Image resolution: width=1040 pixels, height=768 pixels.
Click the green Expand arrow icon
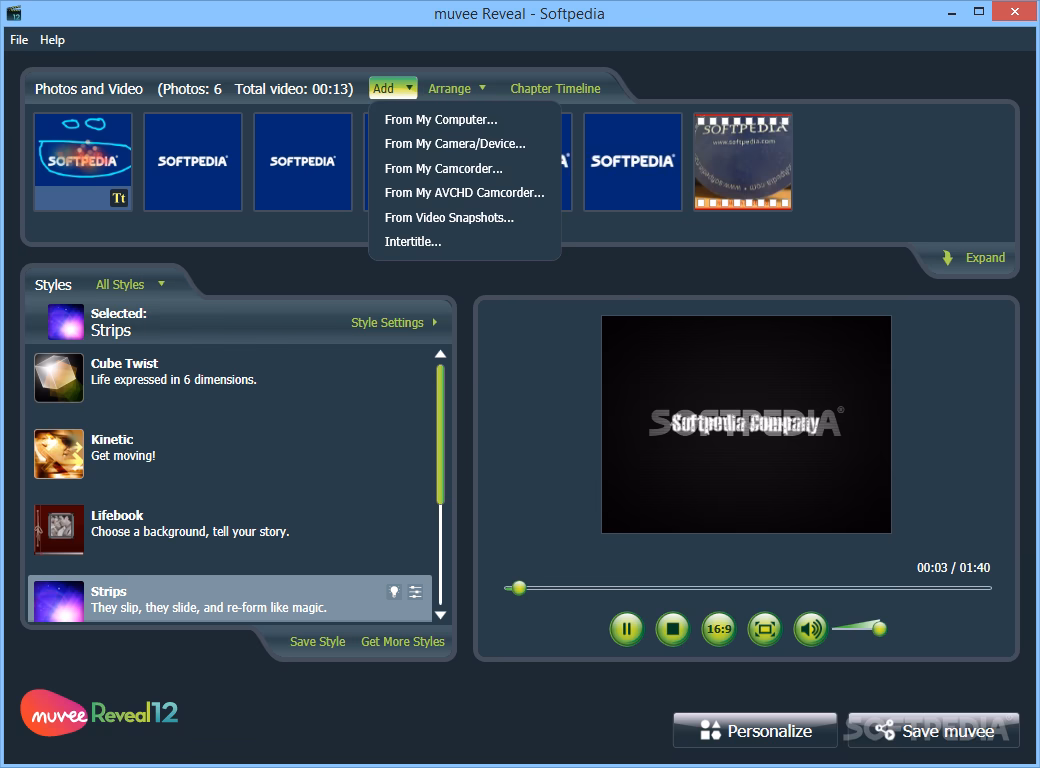[x=947, y=257]
